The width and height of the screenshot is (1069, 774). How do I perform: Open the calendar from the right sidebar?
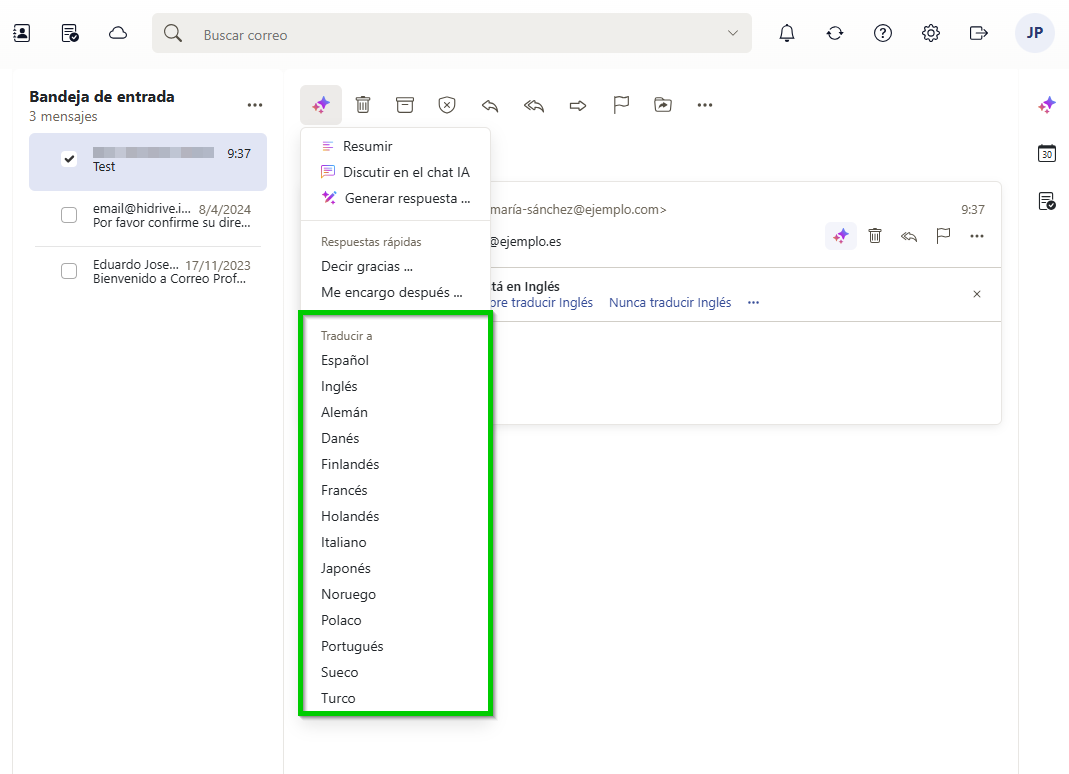(1046, 153)
